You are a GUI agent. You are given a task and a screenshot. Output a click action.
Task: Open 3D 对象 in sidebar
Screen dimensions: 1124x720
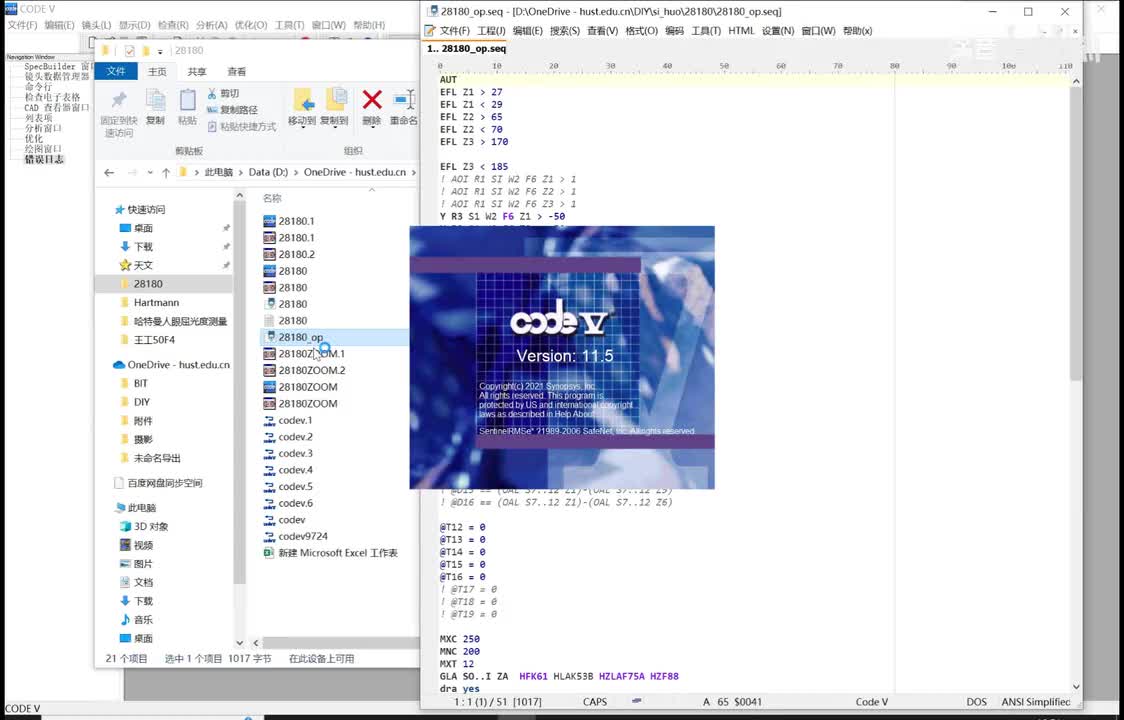[144, 526]
